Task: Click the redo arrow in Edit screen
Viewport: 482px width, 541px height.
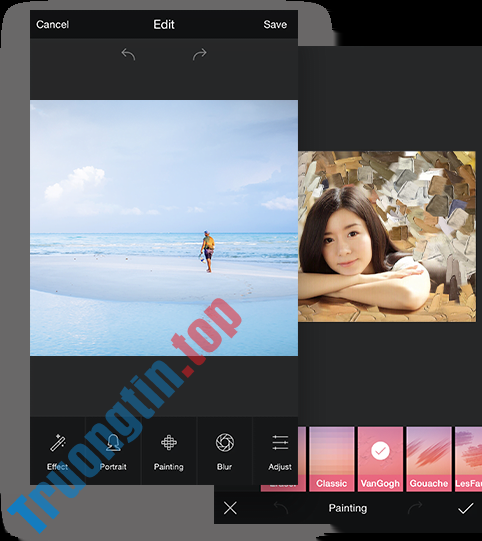Action: (199, 54)
